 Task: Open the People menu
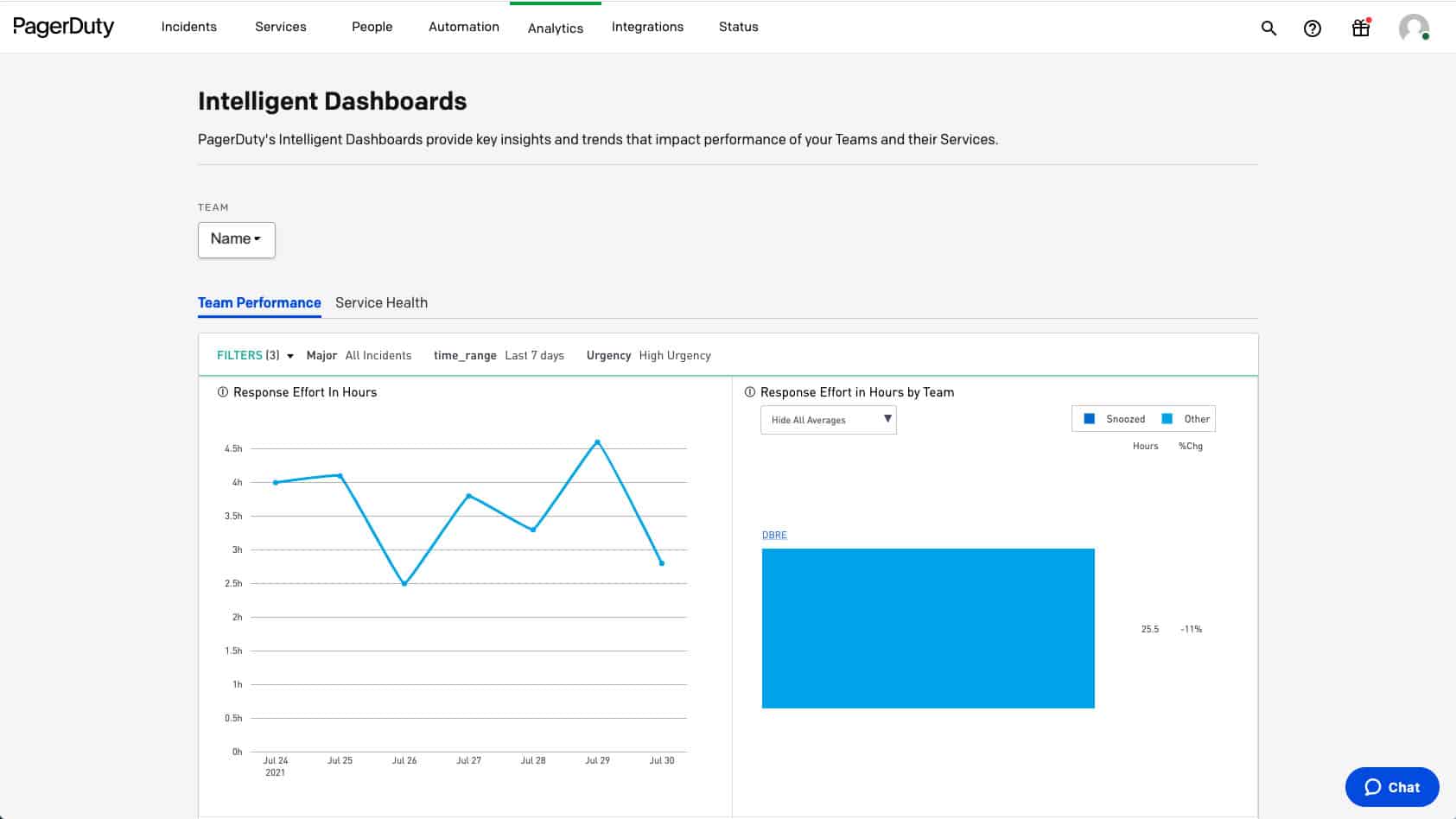[x=372, y=27]
